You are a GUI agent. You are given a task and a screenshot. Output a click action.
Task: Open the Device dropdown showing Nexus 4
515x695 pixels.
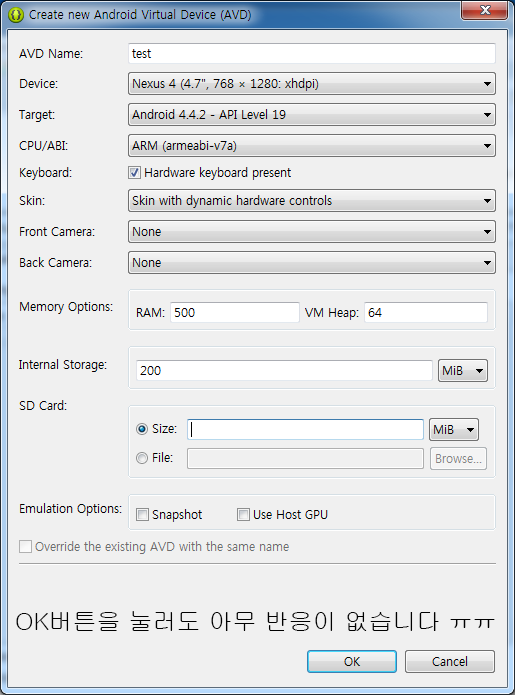coord(312,84)
